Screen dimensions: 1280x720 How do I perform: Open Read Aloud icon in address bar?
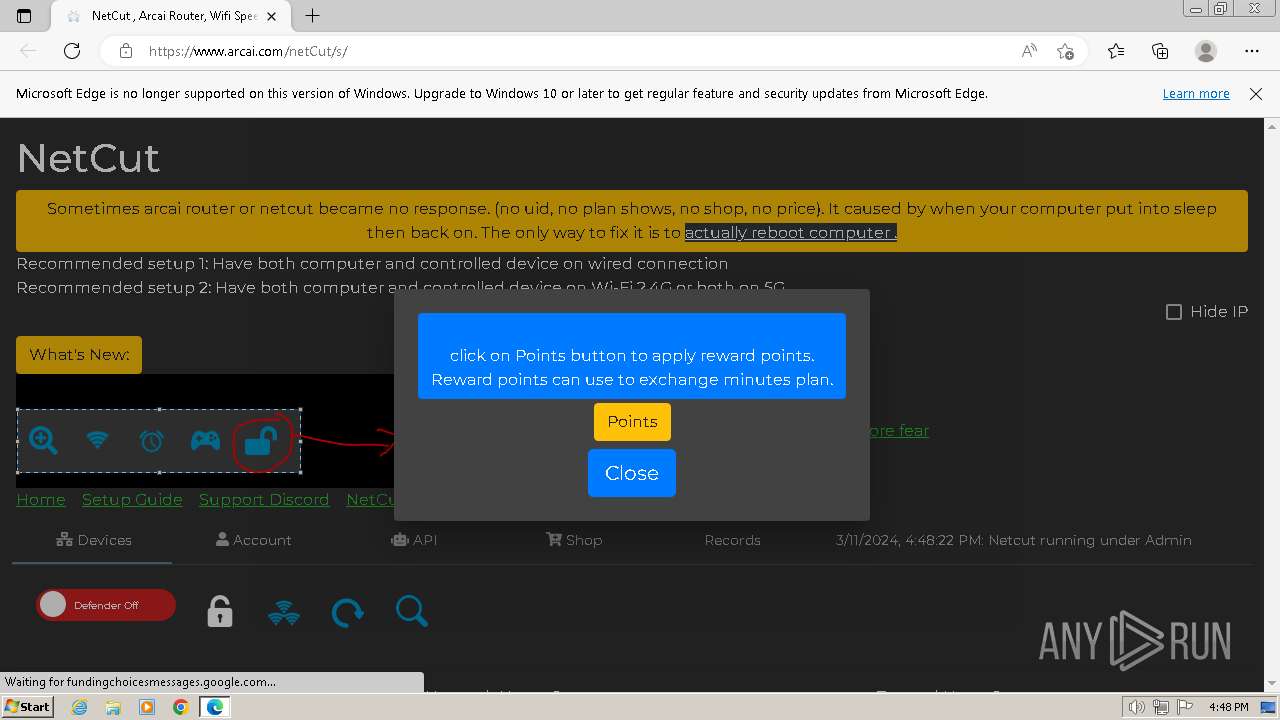pyautogui.click(x=1029, y=51)
